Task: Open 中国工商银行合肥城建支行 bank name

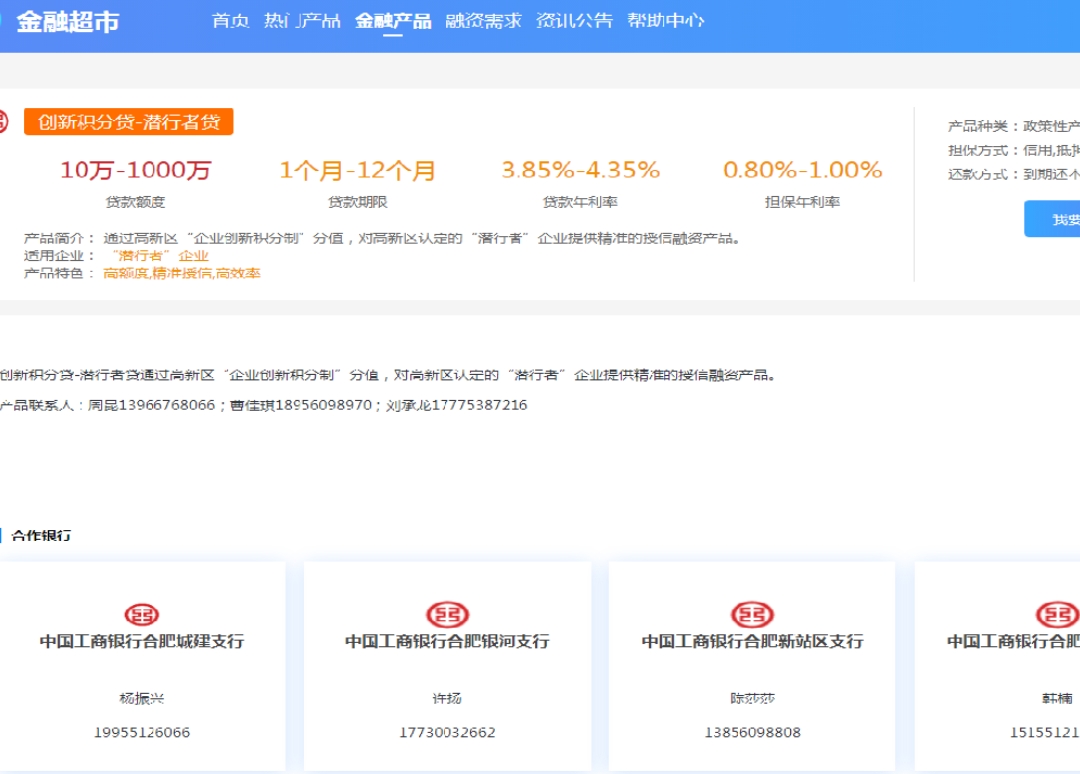Action: (142, 642)
